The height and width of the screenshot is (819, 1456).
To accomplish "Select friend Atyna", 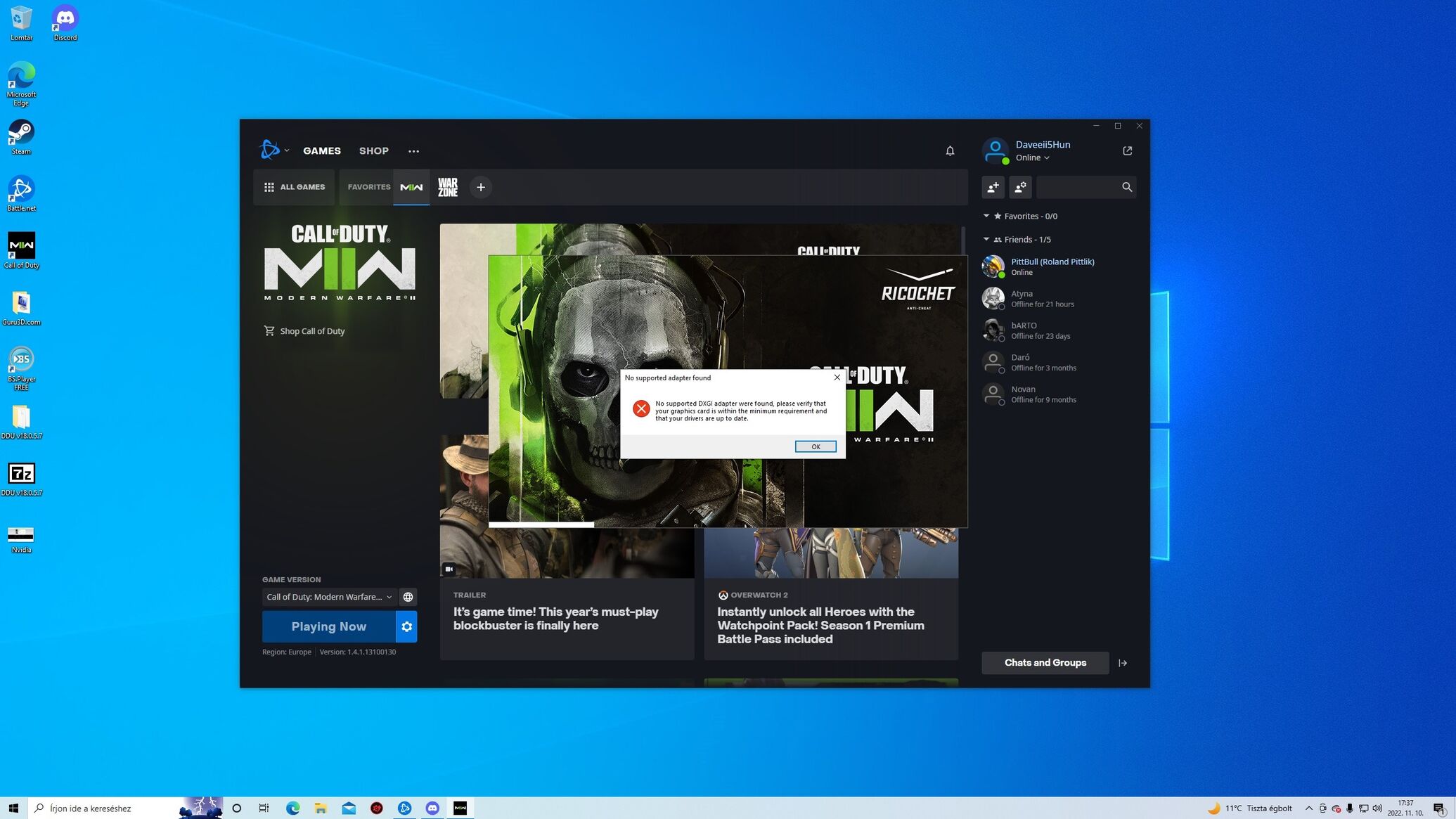I will (x=1059, y=299).
